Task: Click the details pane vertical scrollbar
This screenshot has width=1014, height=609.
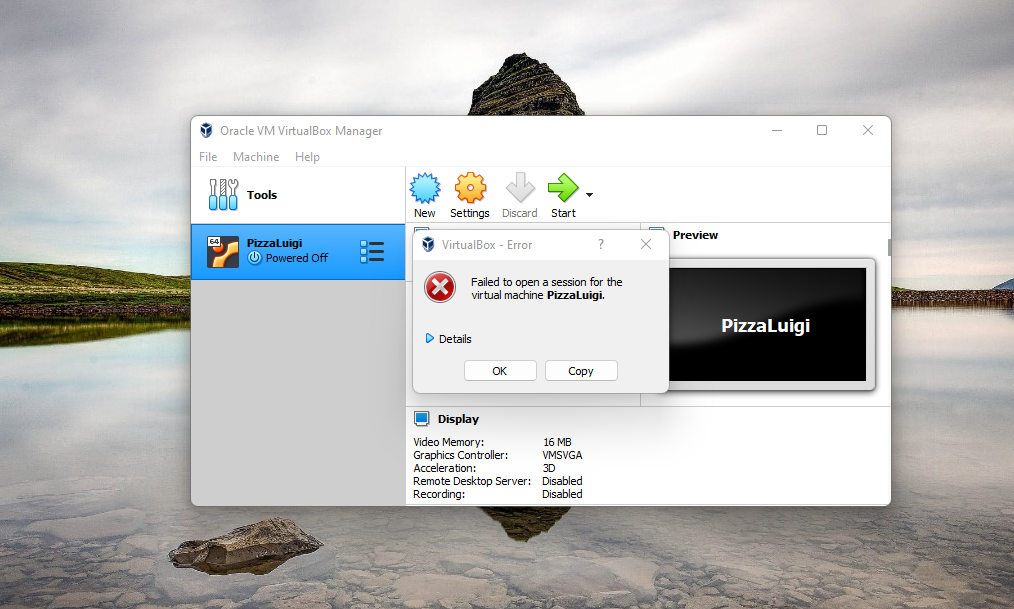Action: point(889,247)
